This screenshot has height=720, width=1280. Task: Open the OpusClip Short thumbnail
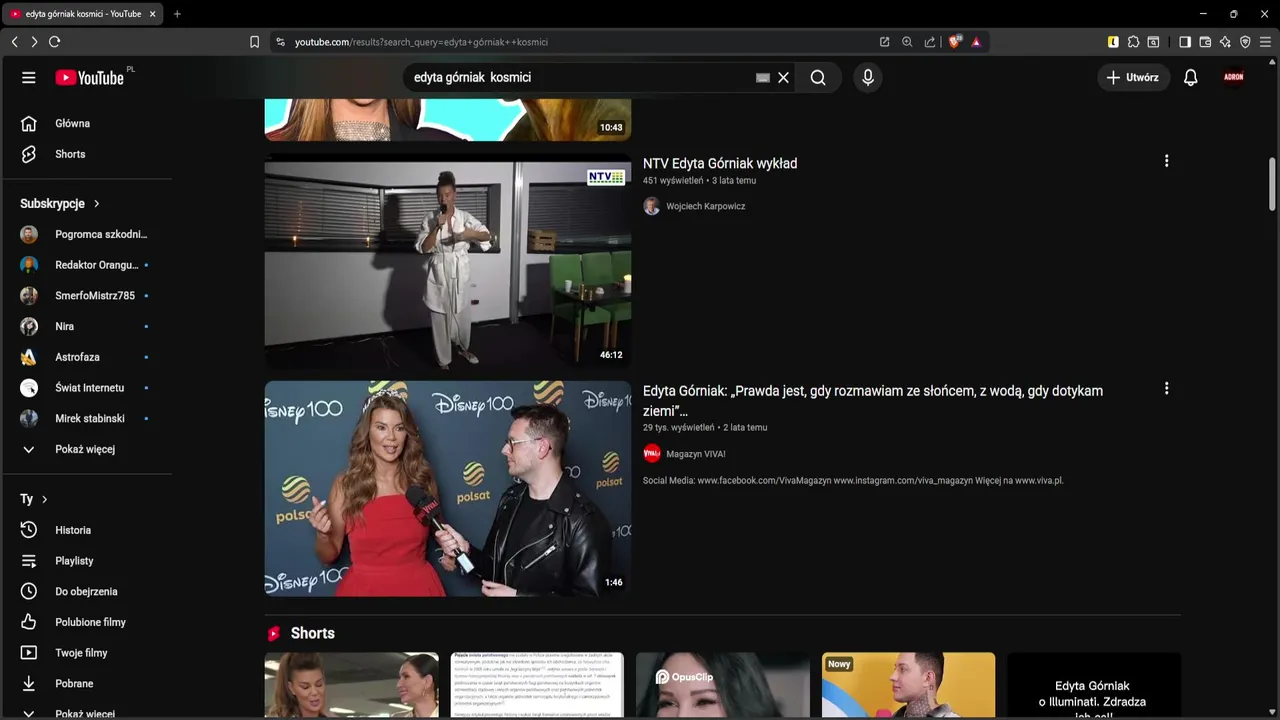[x=723, y=685]
